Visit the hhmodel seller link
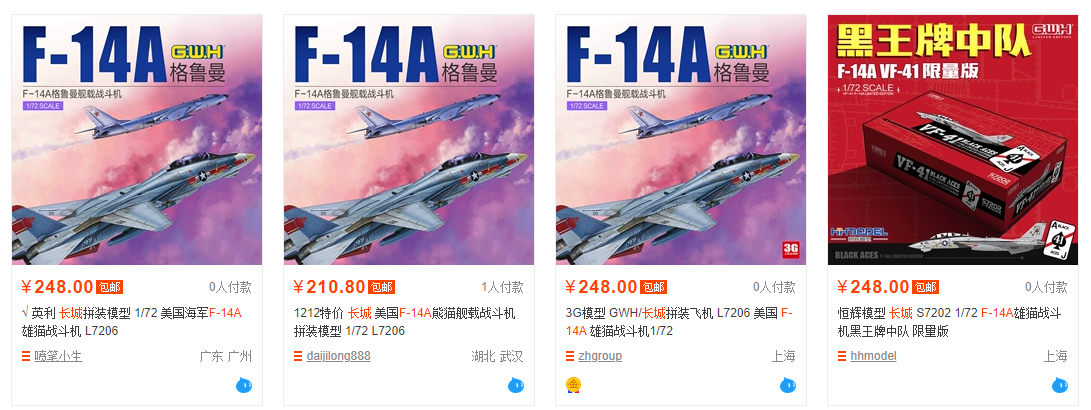Screen dimensions: 1091x410 point(873,356)
